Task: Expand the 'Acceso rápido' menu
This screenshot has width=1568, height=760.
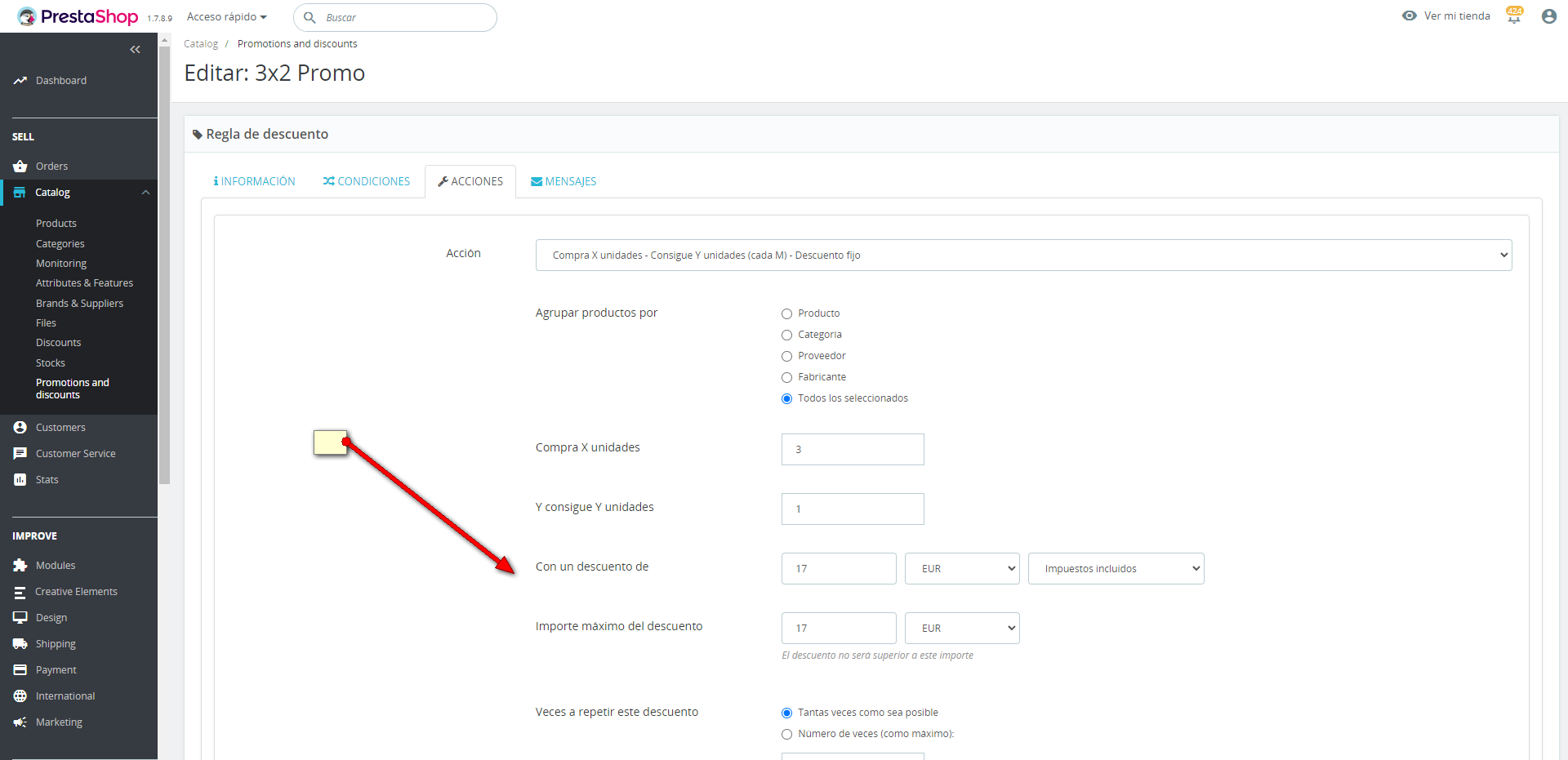Action: [x=227, y=17]
